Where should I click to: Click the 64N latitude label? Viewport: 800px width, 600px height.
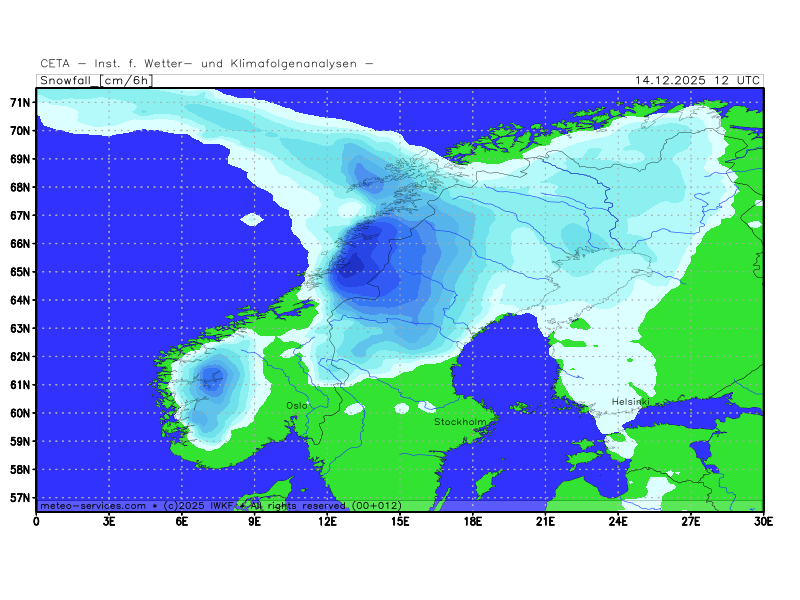(21, 300)
